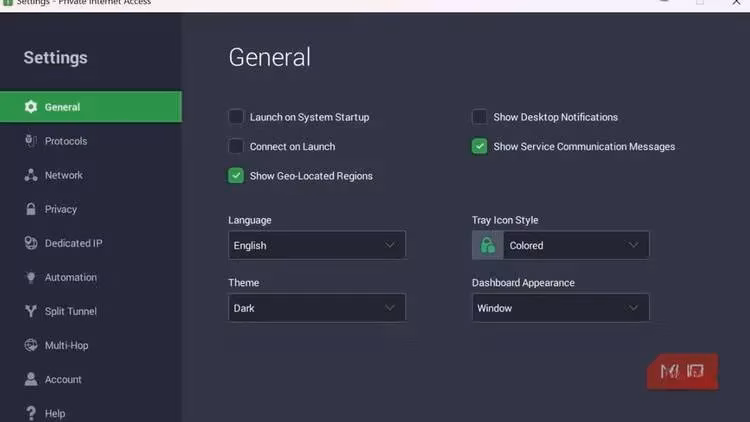750x422 pixels.
Task: Expand the Dashboard Appearance dropdown
Action: (560, 308)
